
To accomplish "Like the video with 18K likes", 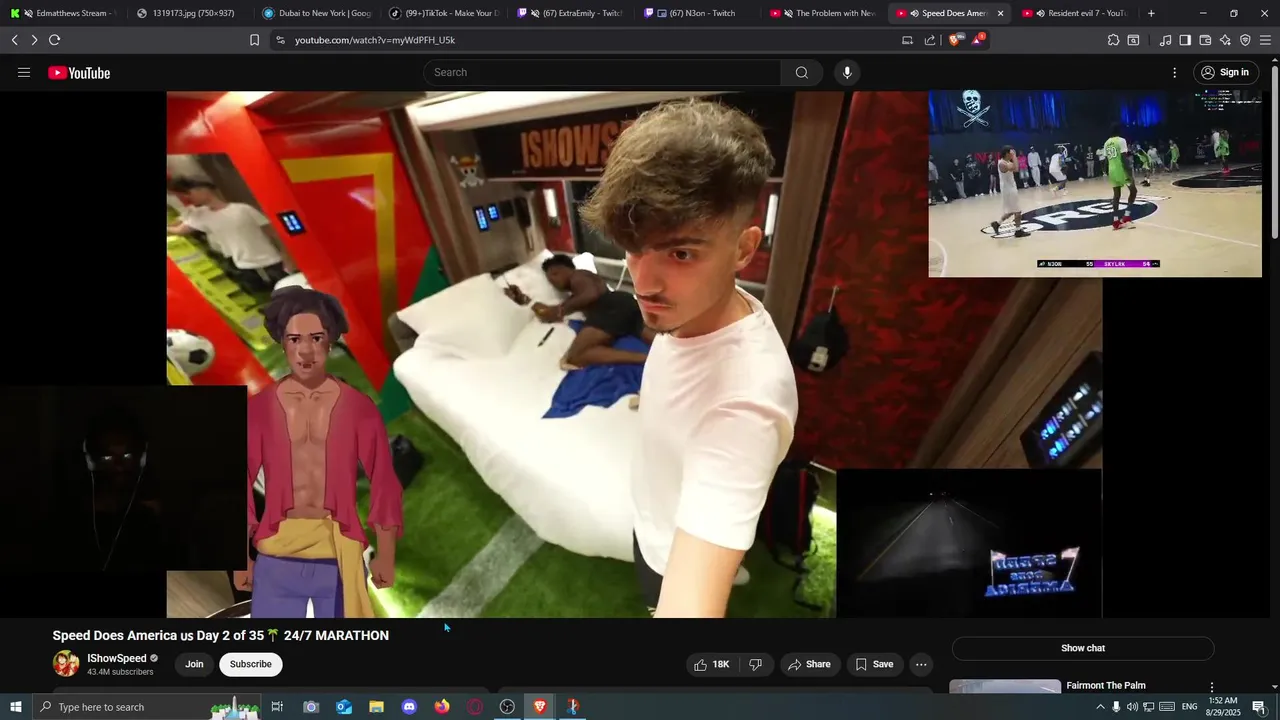I will click(x=711, y=664).
